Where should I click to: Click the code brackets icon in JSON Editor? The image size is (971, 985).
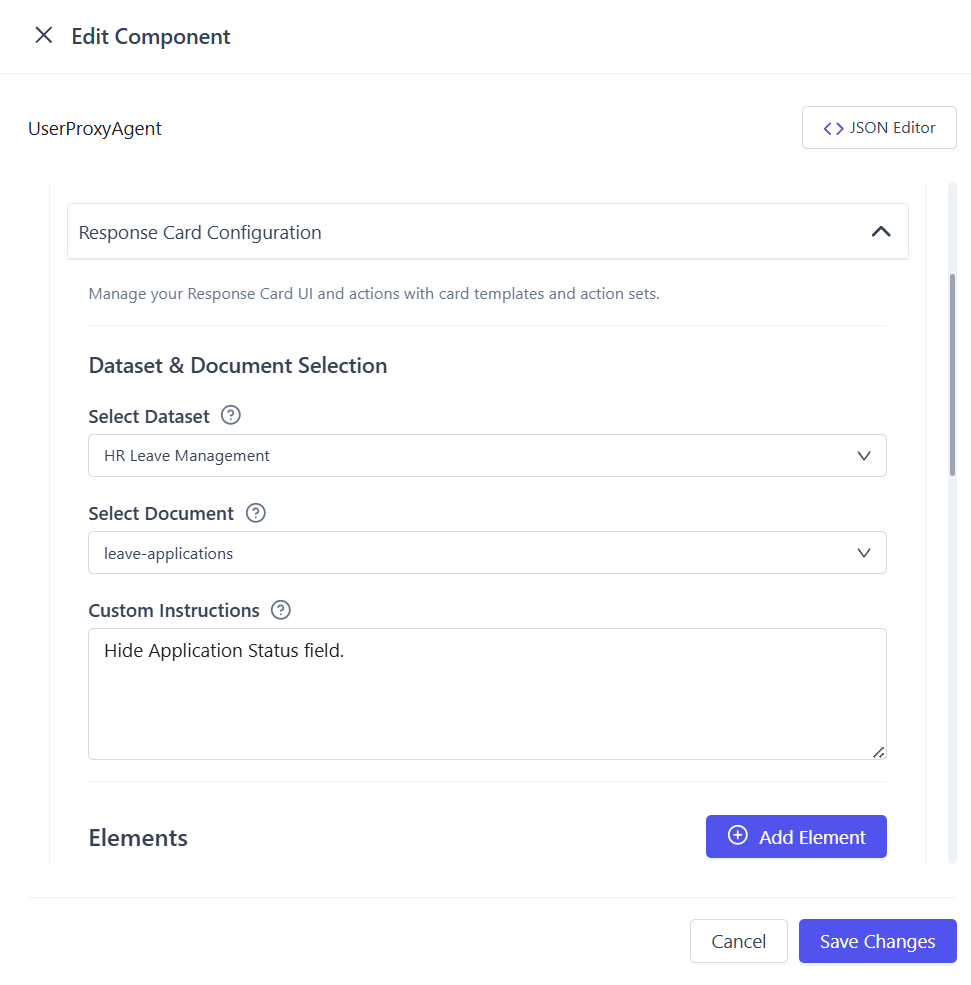pos(832,128)
